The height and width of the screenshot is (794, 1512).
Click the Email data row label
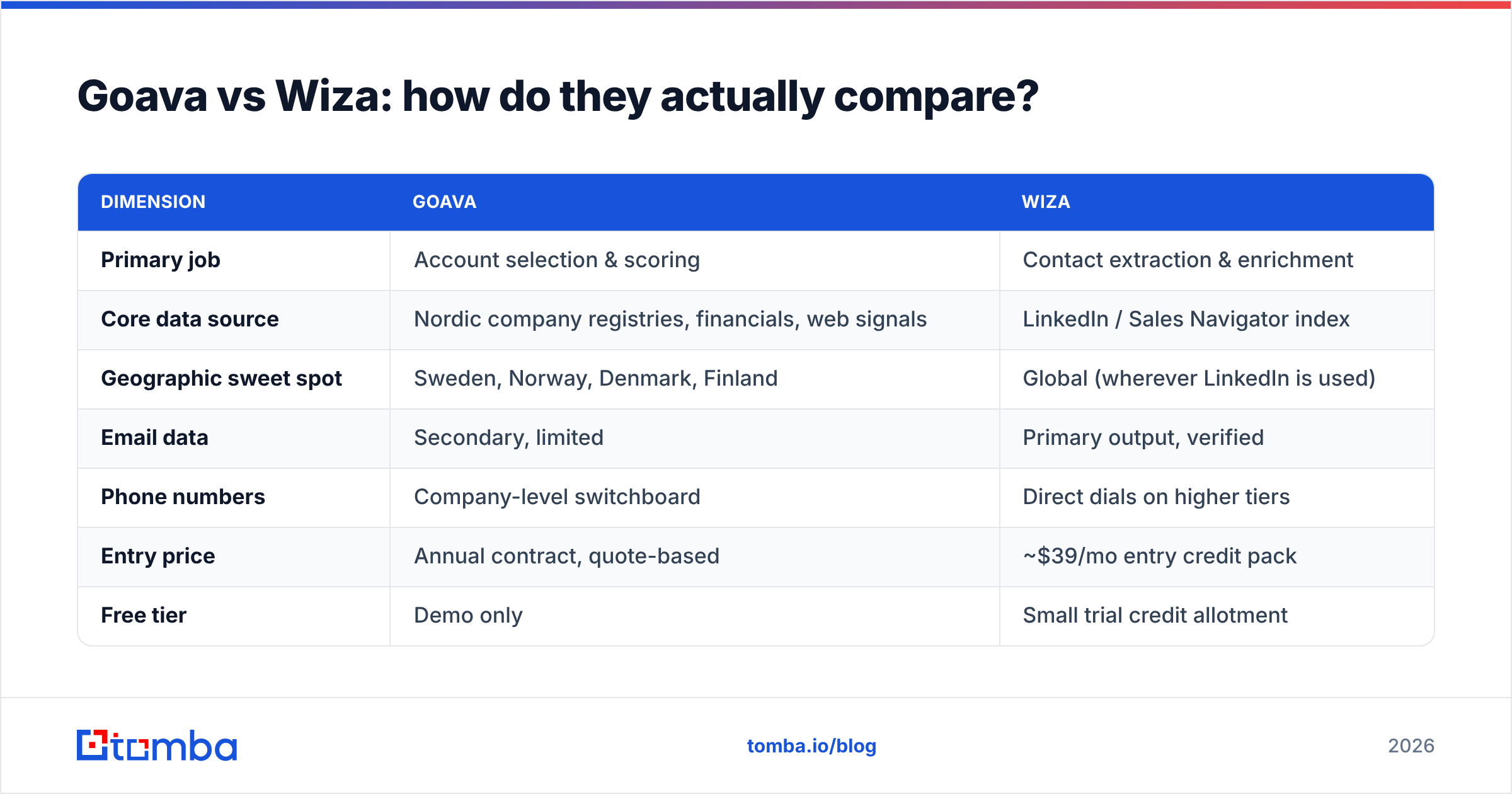tap(154, 437)
